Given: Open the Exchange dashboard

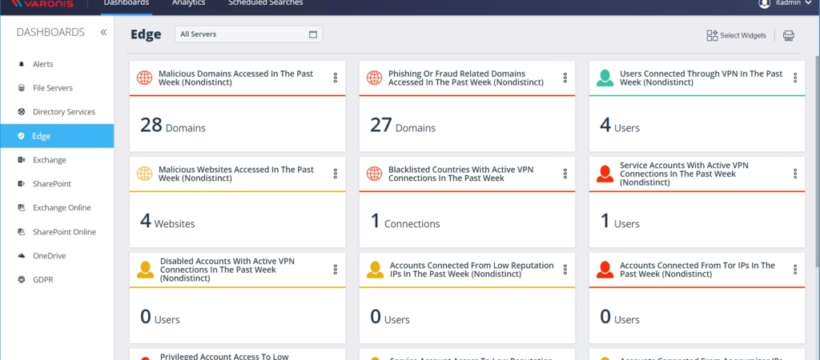Looking at the screenshot, I should tap(49, 160).
